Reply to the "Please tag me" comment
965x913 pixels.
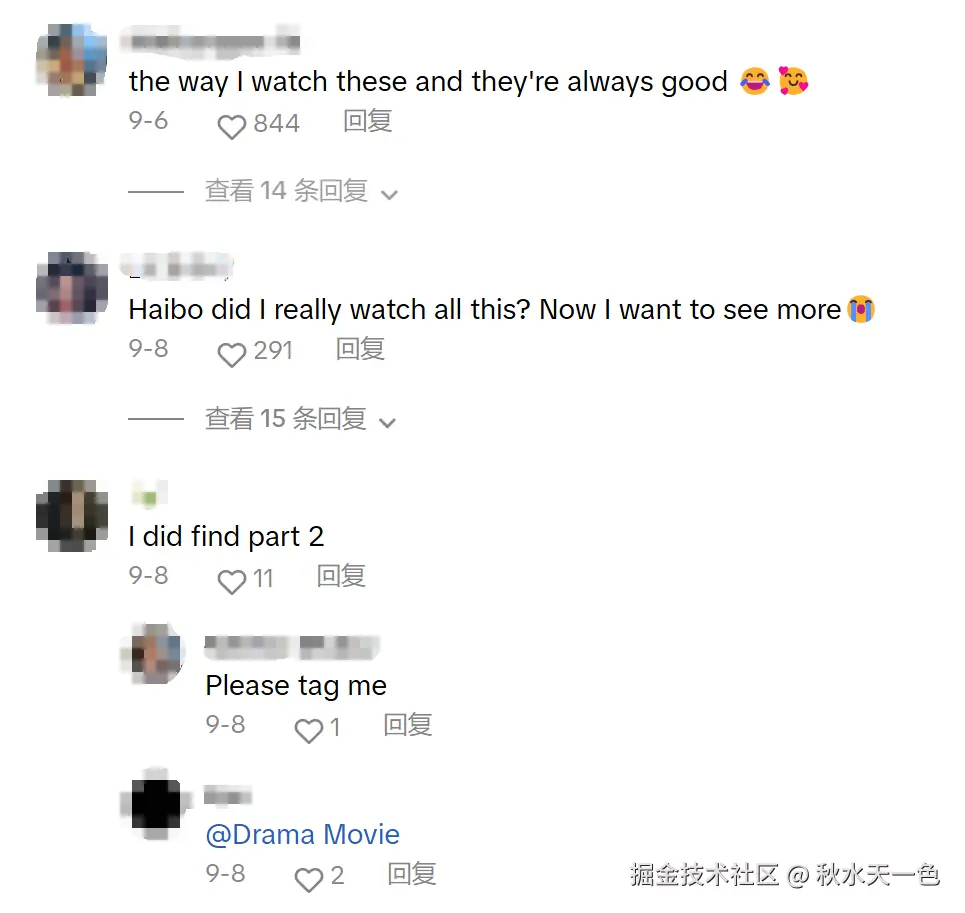click(408, 725)
